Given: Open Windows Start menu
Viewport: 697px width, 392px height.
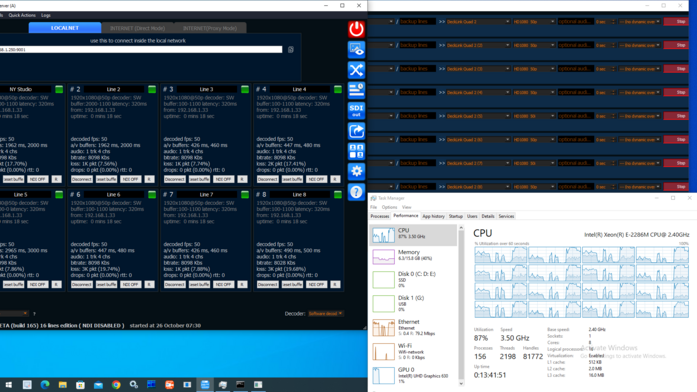Looking at the screenshot, I should tap(9, 384).
